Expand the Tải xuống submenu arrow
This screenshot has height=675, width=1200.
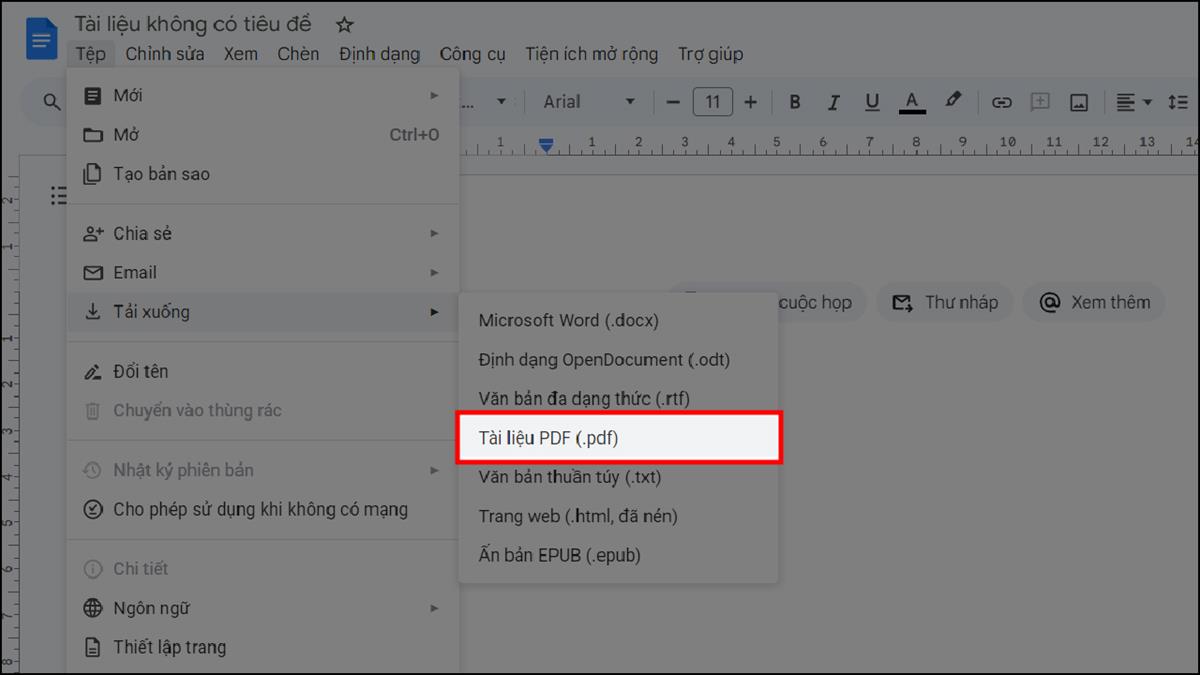click(x=435, y=311)
